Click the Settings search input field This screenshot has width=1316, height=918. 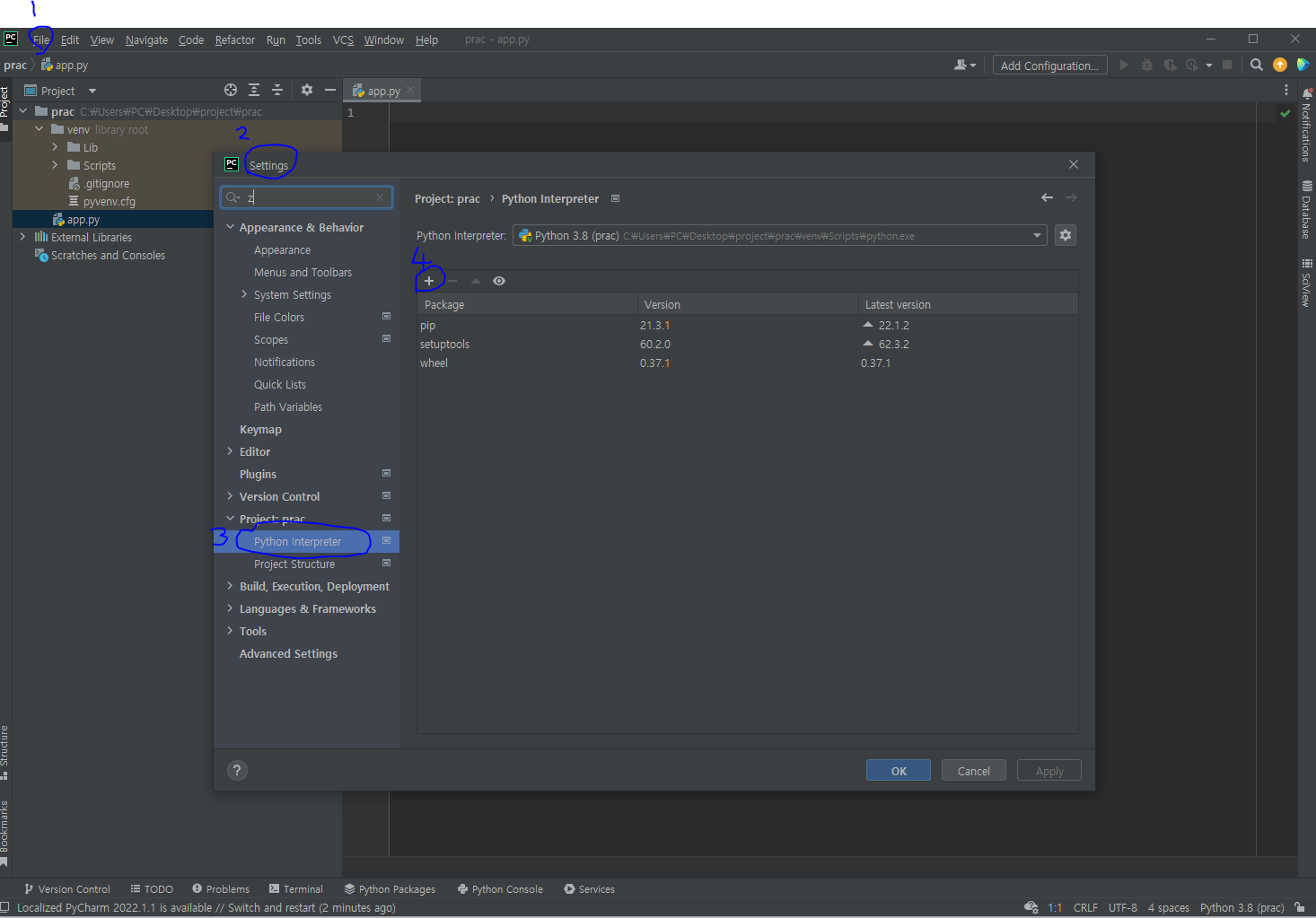[306, 197]
